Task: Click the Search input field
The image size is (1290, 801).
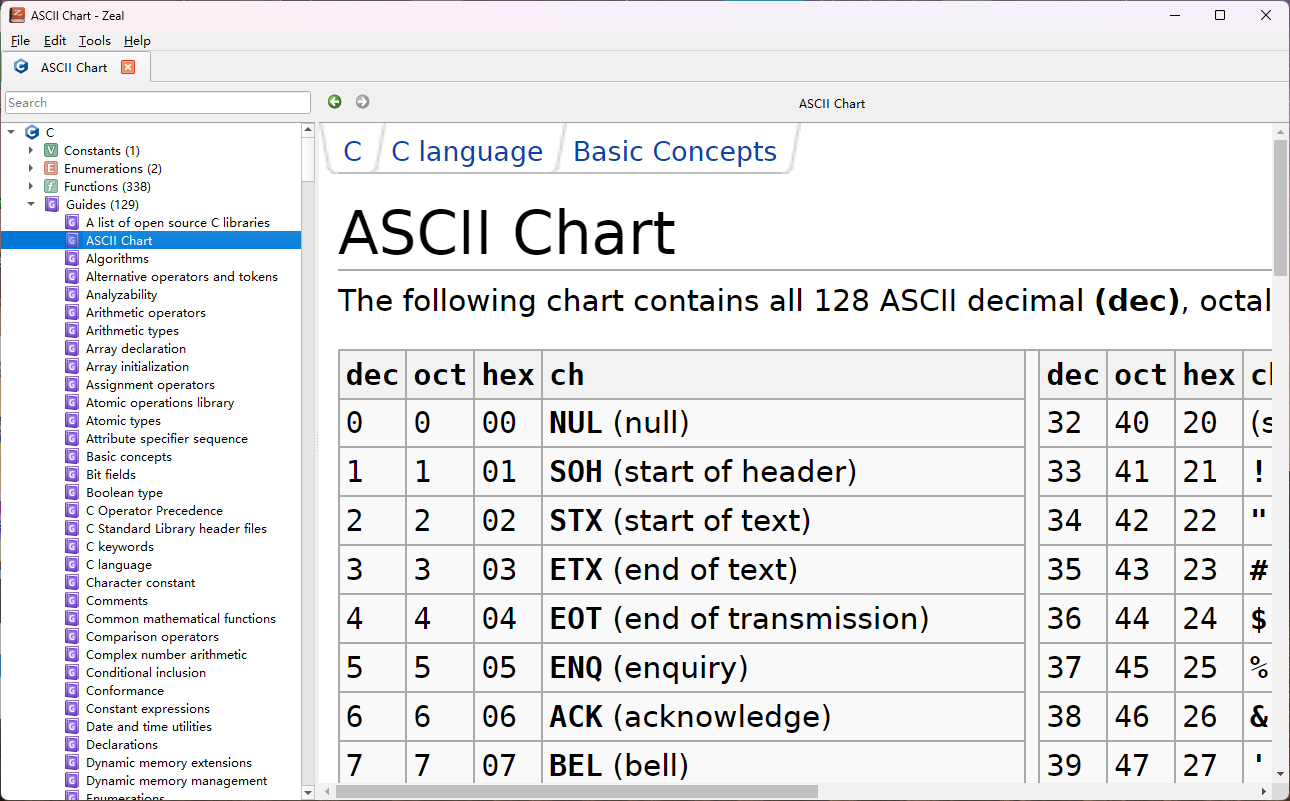Action: pyautogui.click(x=158, y=102)
